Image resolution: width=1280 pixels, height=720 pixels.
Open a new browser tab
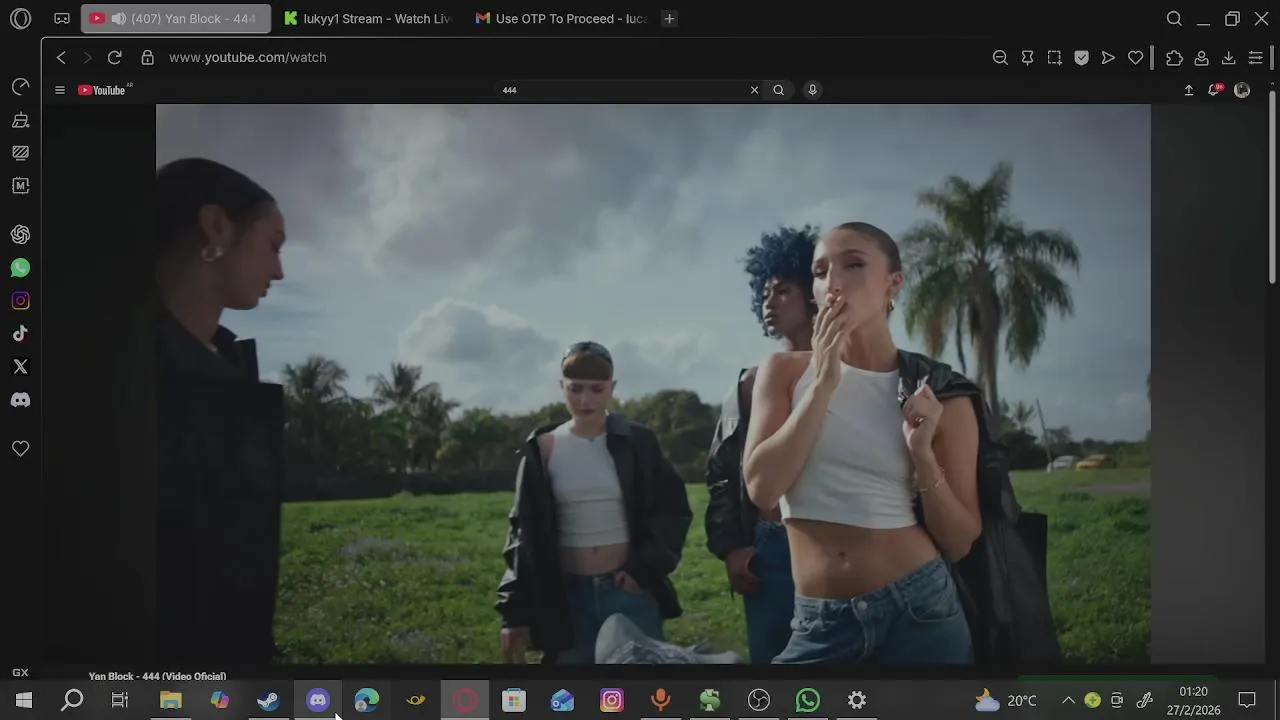[669, 19]
